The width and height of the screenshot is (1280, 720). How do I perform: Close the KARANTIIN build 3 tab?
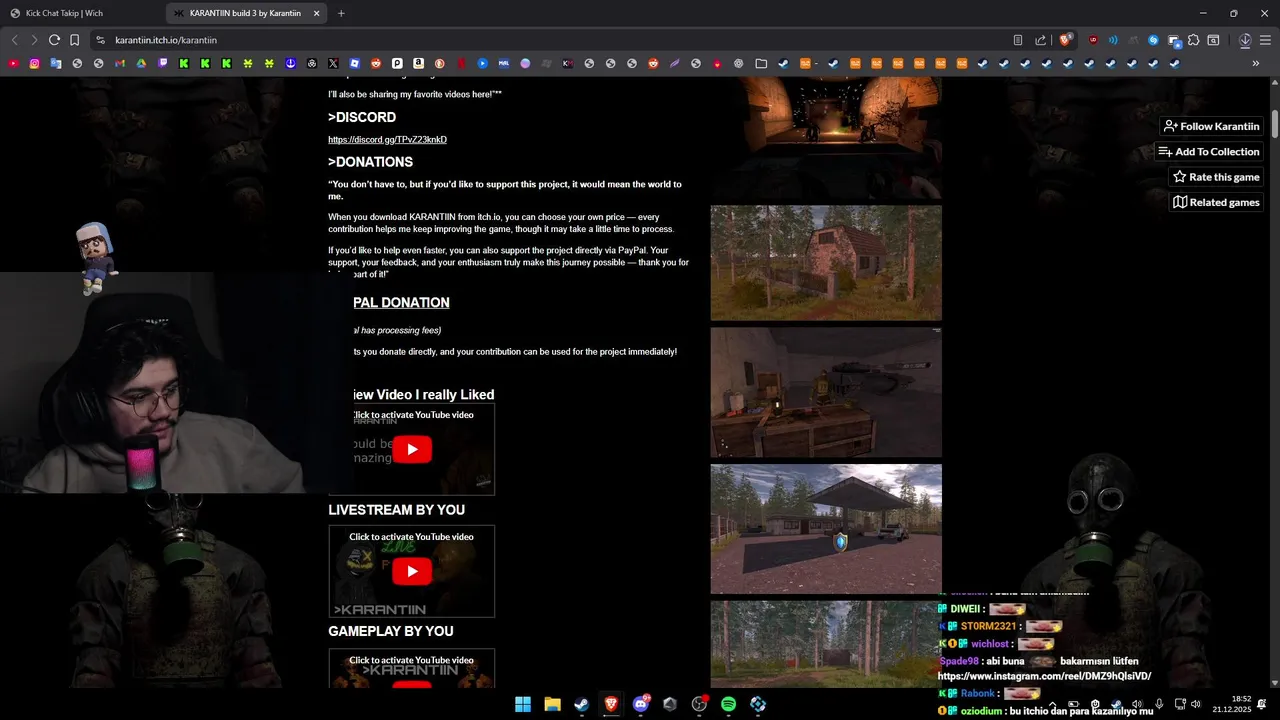(317, 13)
